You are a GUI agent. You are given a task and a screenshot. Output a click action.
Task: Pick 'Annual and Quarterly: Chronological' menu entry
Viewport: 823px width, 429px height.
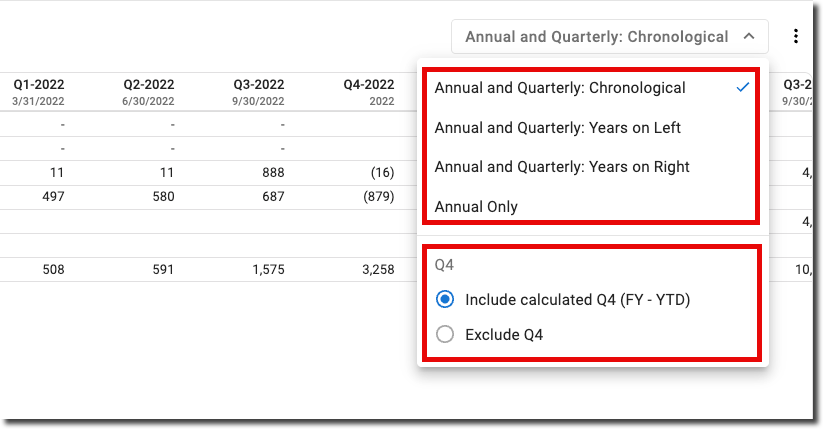[x=560, y=88]
